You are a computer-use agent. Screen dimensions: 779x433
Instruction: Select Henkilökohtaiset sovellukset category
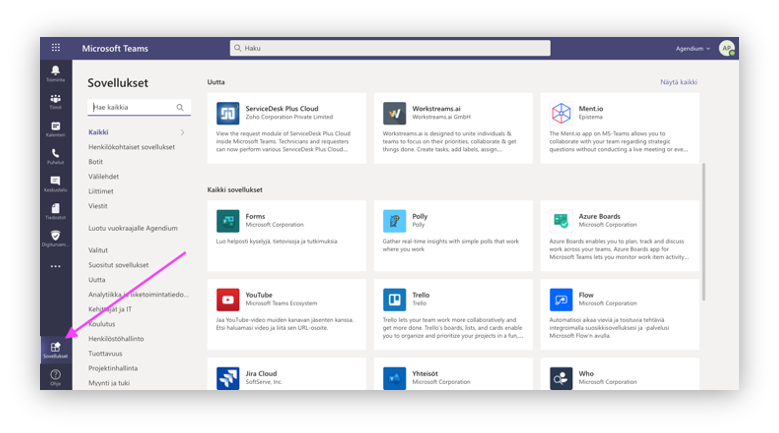[132, 147]
